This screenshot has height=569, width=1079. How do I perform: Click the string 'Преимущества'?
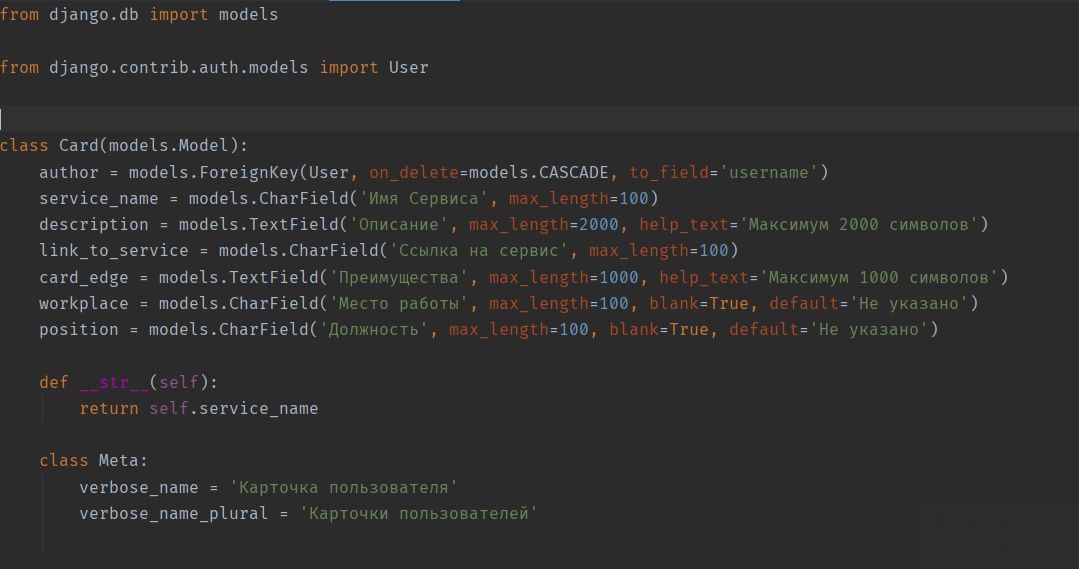pyautogui.click(x=398, y=278)
